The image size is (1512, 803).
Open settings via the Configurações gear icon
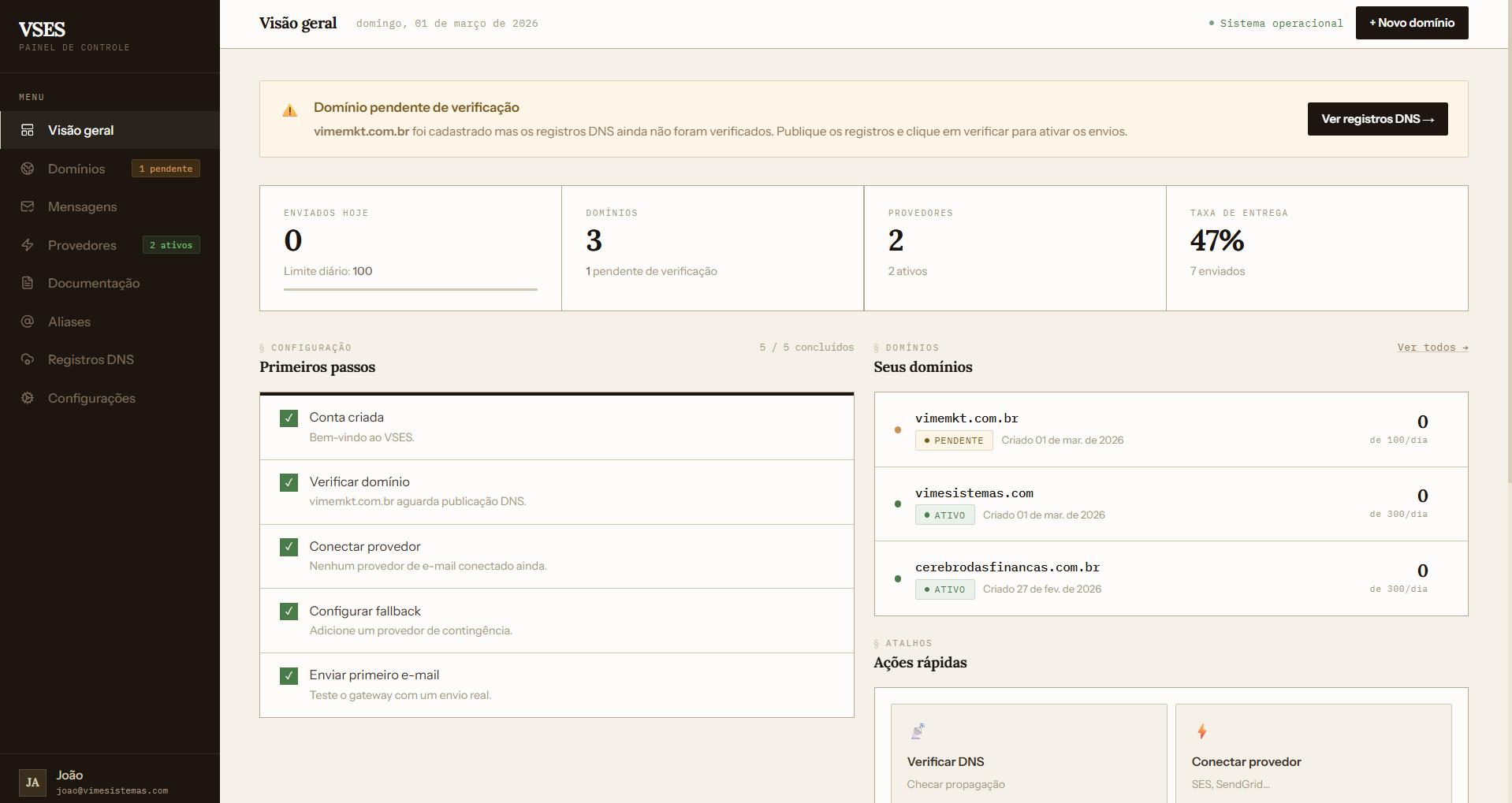pyautogui.click(x=28, y=399)
